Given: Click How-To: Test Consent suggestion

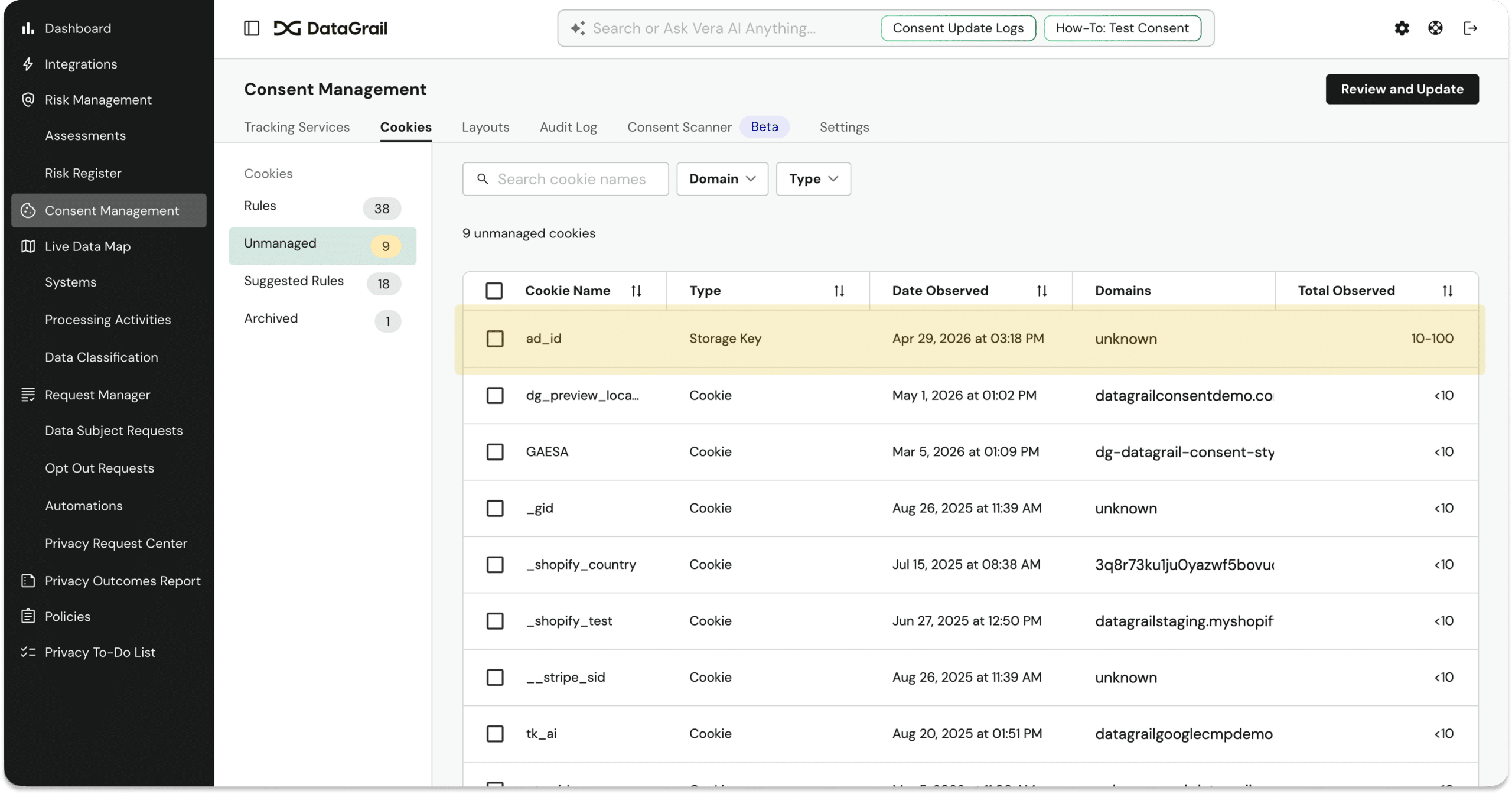Looking at the screenshot, I should pos(1122,28).
